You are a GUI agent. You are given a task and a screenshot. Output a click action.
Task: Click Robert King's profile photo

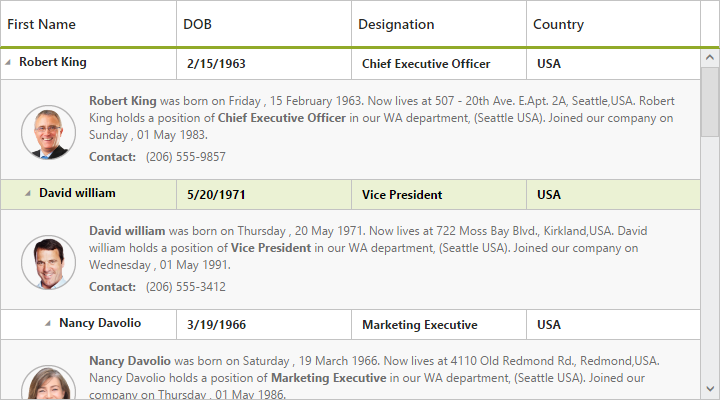48,132
